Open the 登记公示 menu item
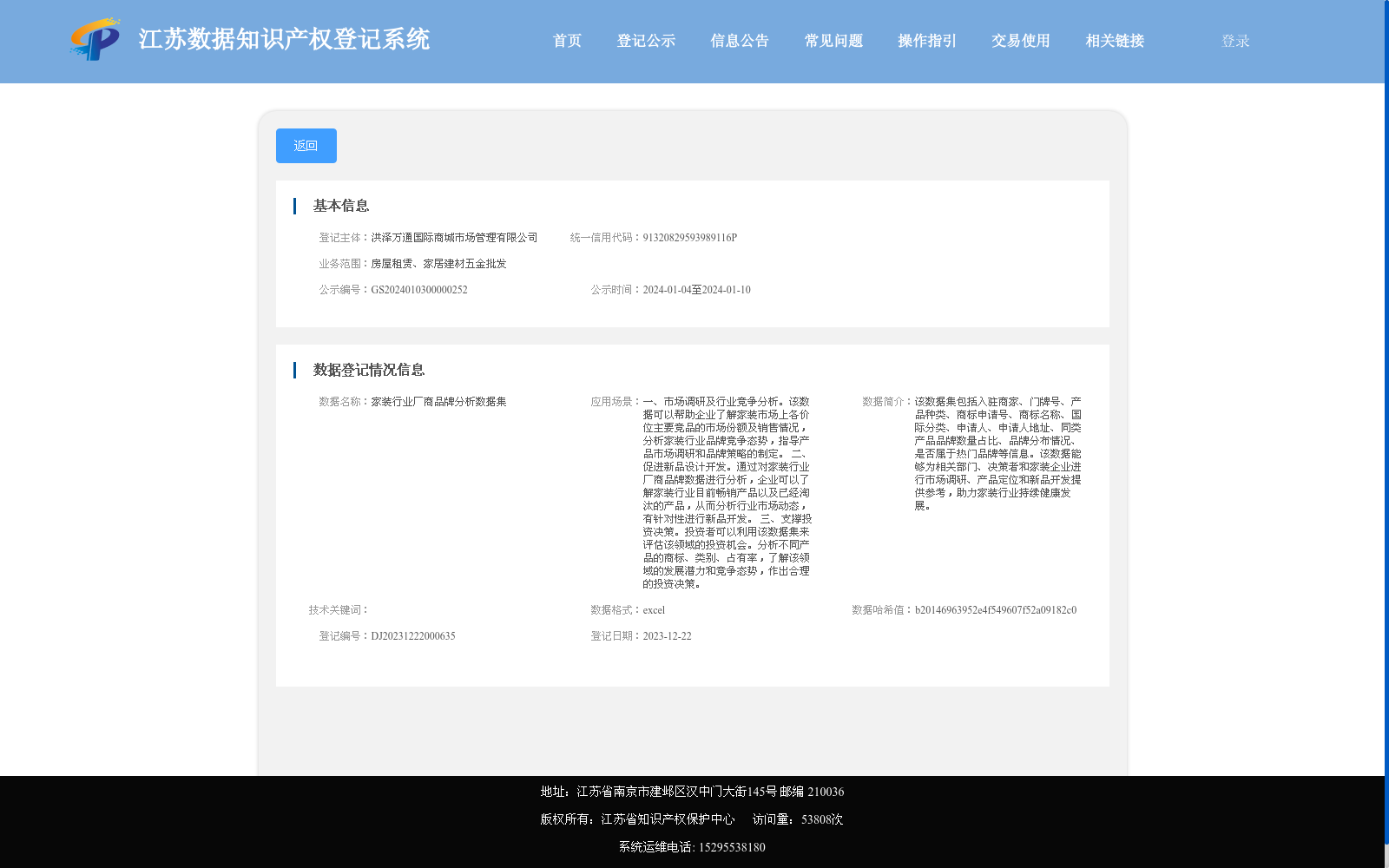Viewport: 1389px width, 868px height. click(646, 41)
